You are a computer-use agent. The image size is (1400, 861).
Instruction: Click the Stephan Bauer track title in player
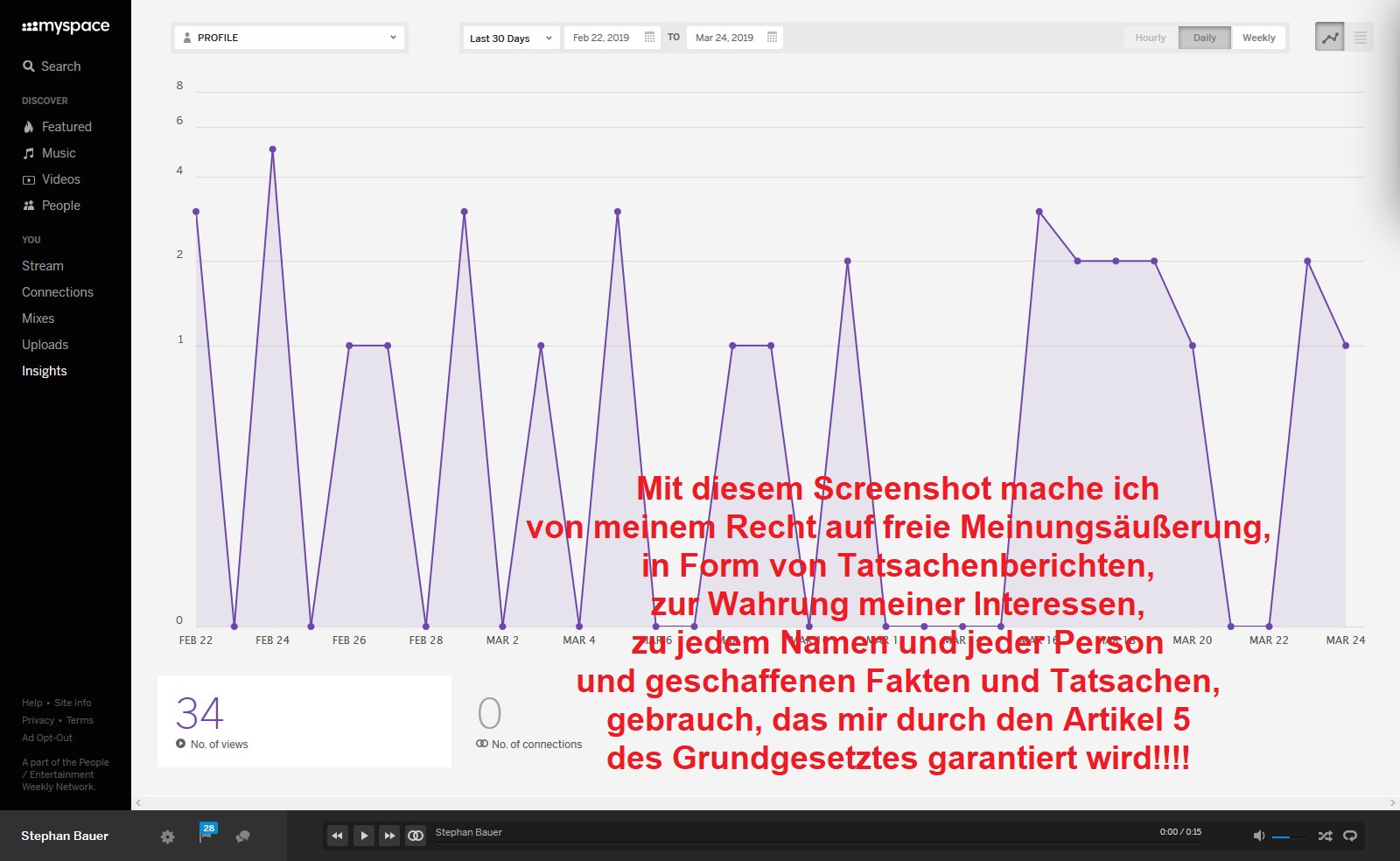point(469,832)
